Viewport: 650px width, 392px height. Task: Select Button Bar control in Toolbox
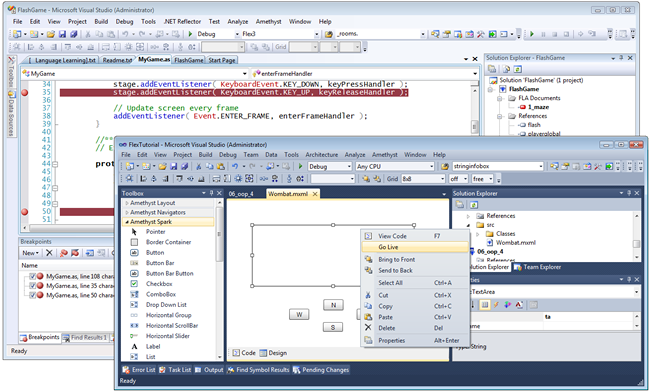coord(160,263)
